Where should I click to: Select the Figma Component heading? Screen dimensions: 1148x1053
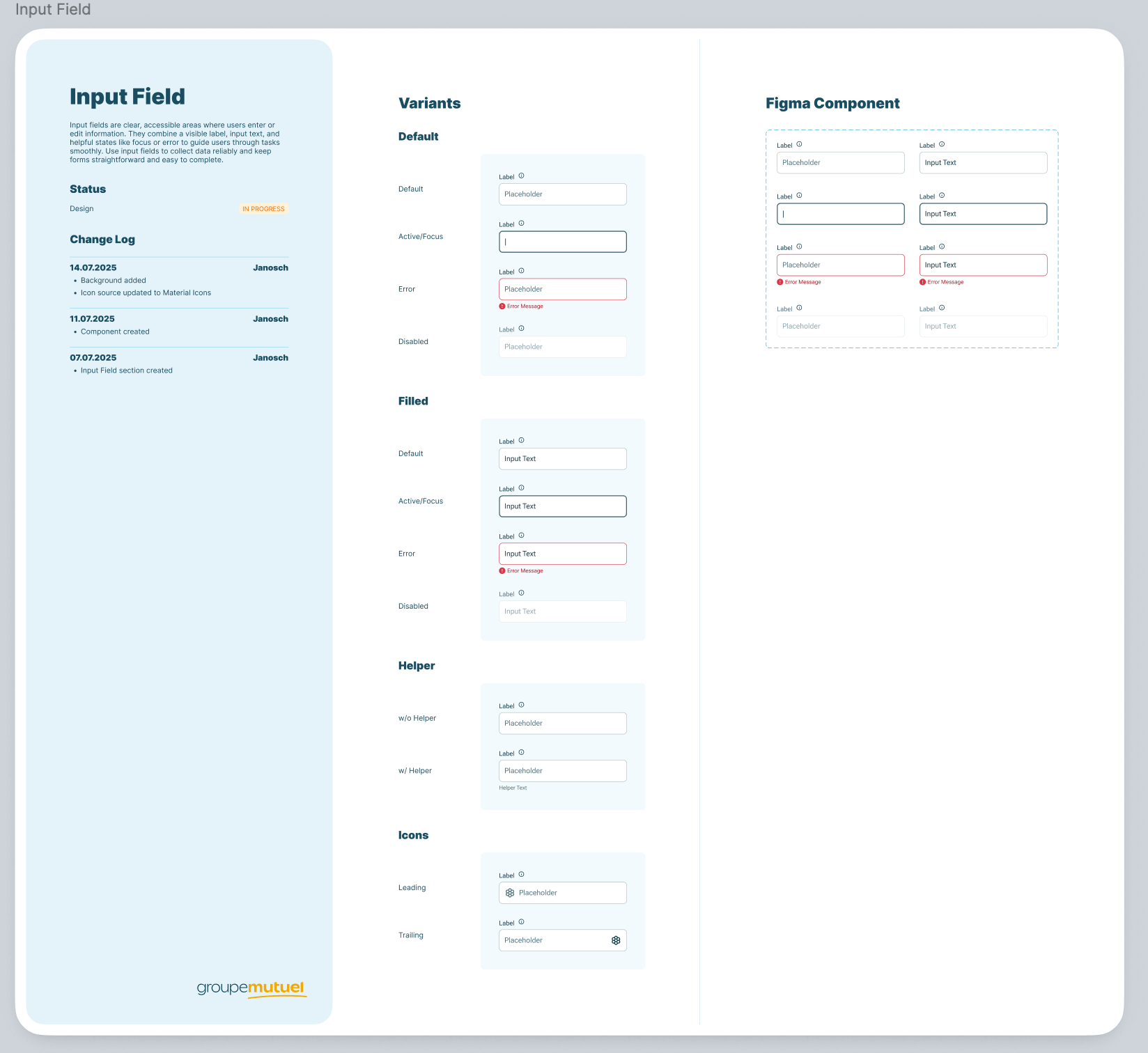[832, 103]
